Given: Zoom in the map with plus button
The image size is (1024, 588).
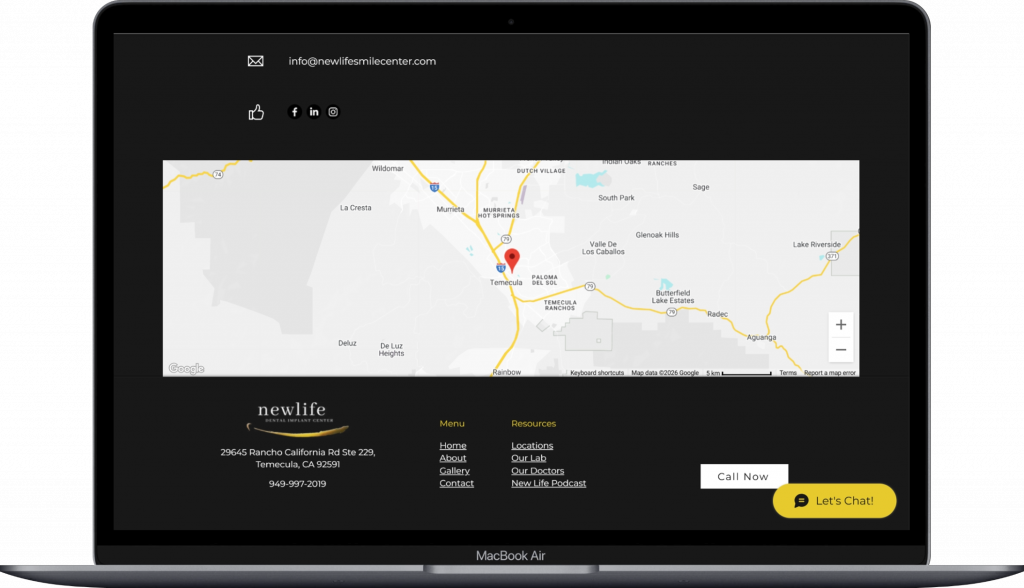Looking at the screenshot, I should tap(841, 325).
